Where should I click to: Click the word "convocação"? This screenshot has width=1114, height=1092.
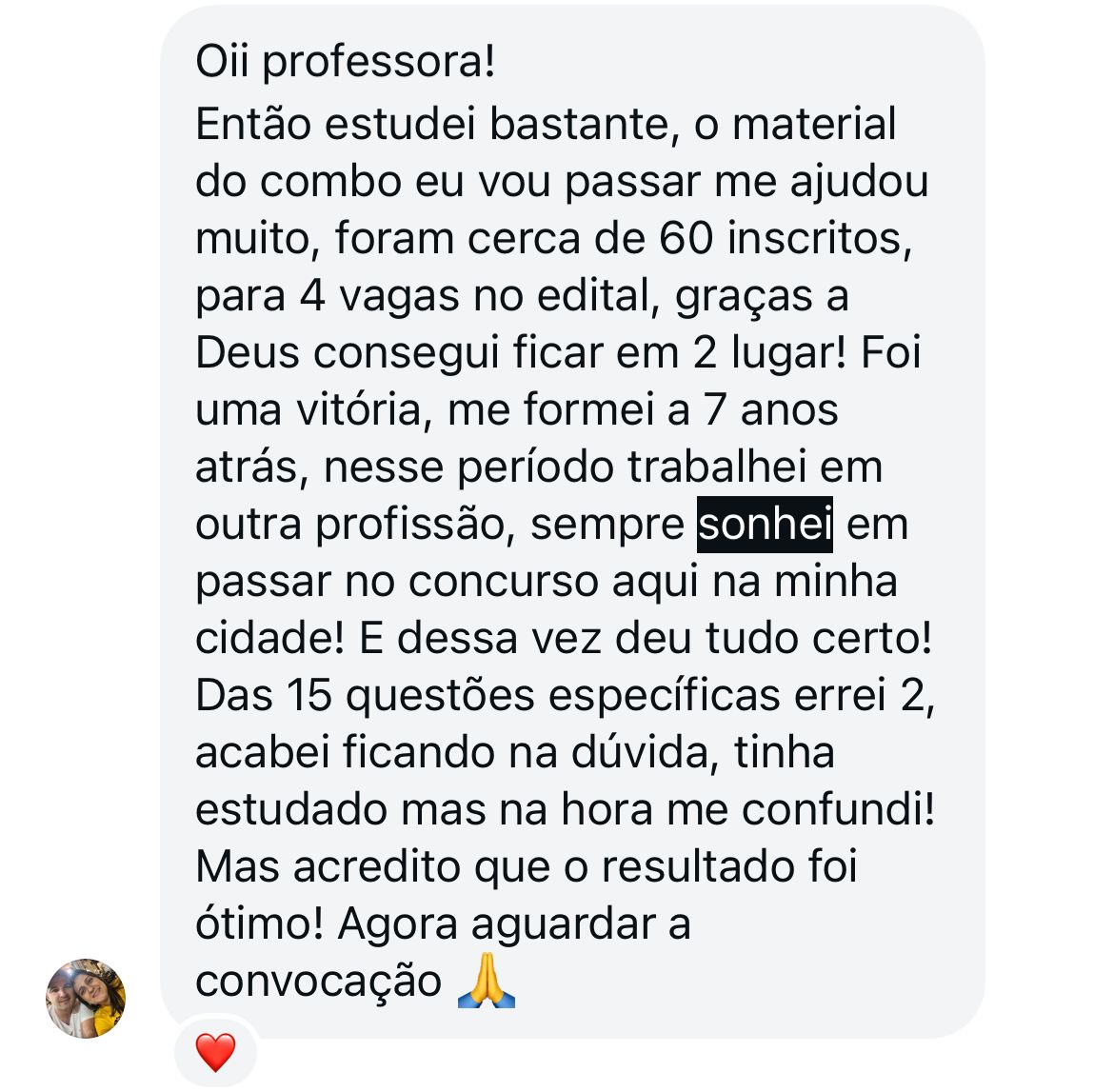click(318, 982)
